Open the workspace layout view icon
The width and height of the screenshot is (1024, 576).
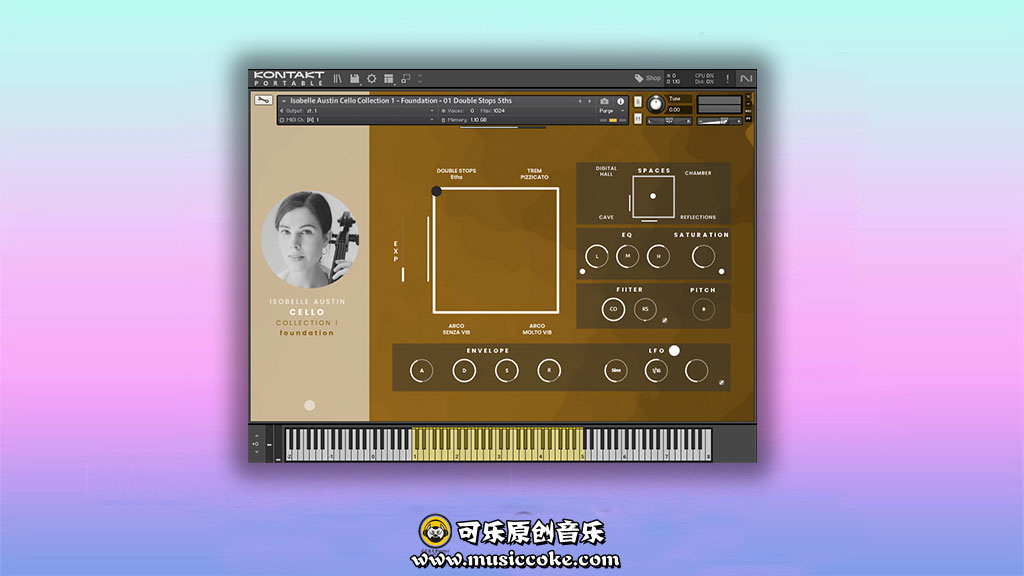click(389, 79)
